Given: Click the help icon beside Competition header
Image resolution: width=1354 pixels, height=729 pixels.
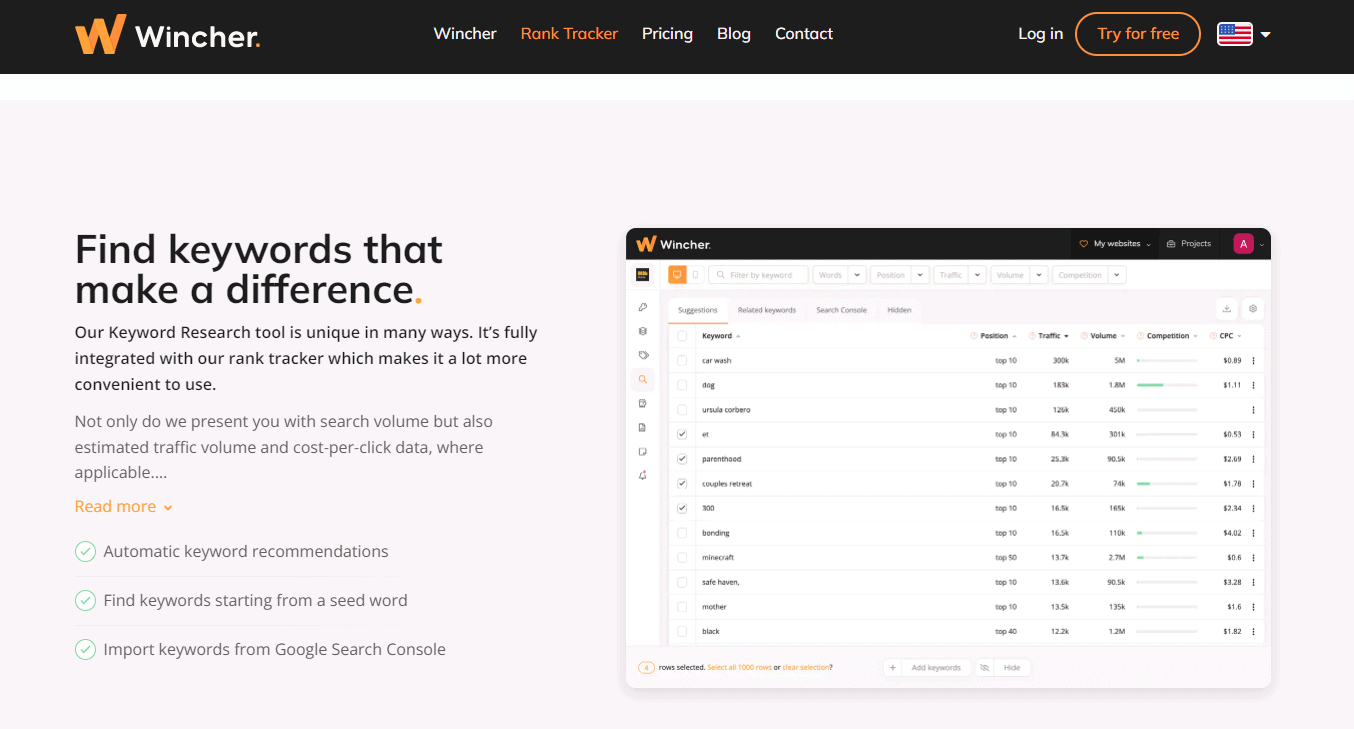Looking at the screenshot, I should coord(1140,336).
